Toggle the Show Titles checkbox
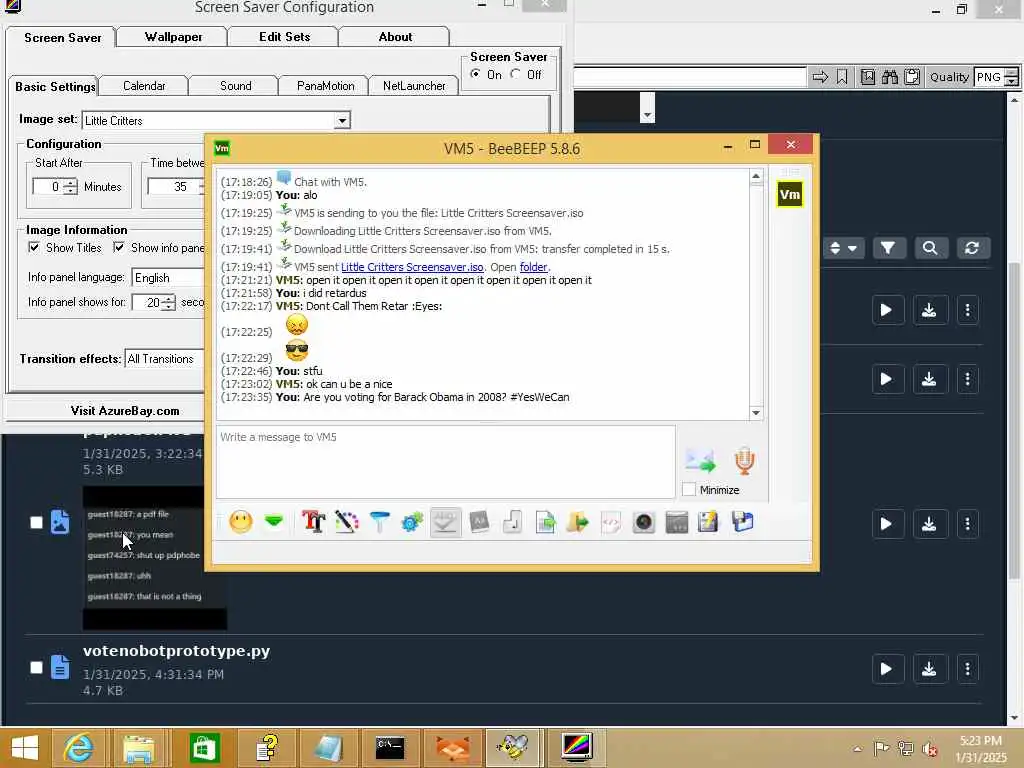1024x768 pixels. (34, 247)
